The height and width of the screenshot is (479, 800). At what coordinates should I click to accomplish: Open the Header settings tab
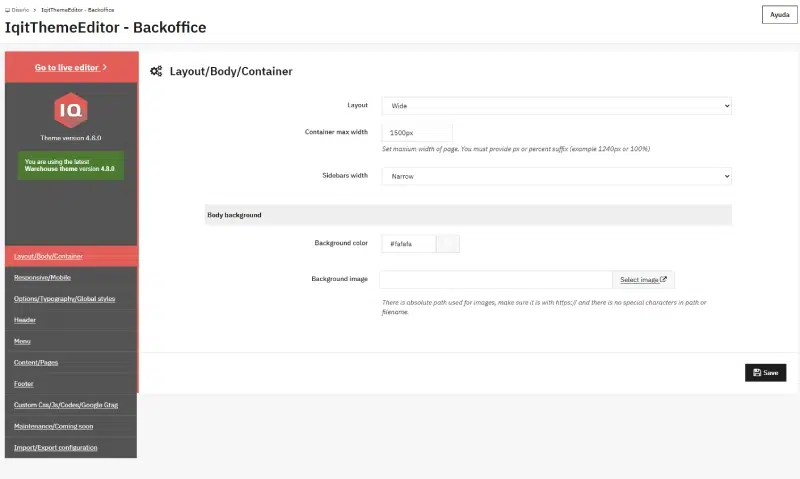coord(25,320)
